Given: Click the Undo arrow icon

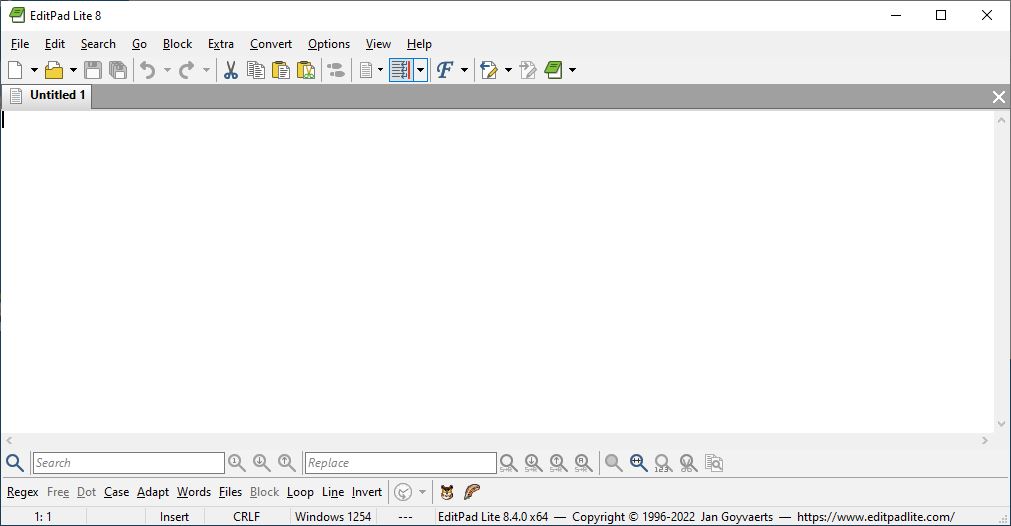Looking at the screenshot, I should point(148,70).
